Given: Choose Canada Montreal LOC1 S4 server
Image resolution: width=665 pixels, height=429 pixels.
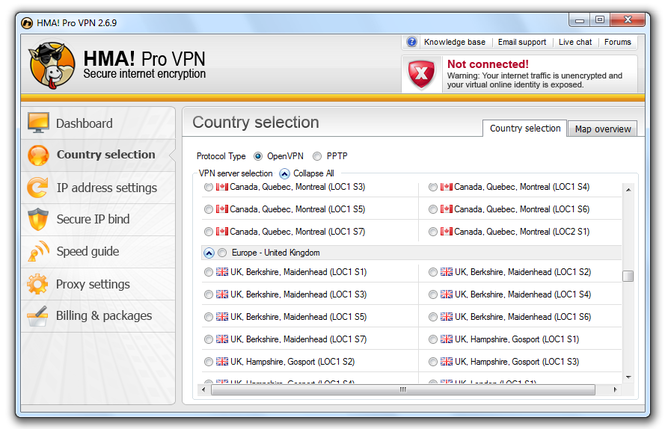Looking at the screenshot, I should pos(433,187).
